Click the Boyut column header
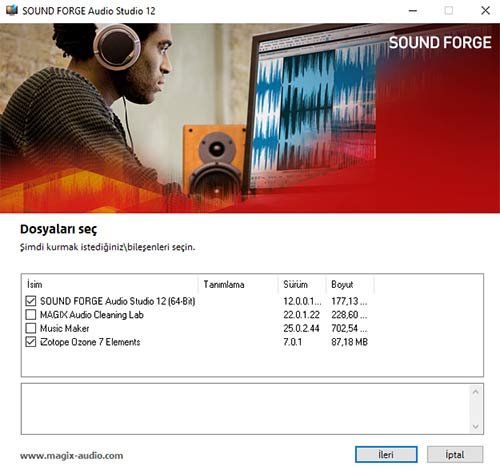The width and height of the screenshot is (500, 470). 350,284
